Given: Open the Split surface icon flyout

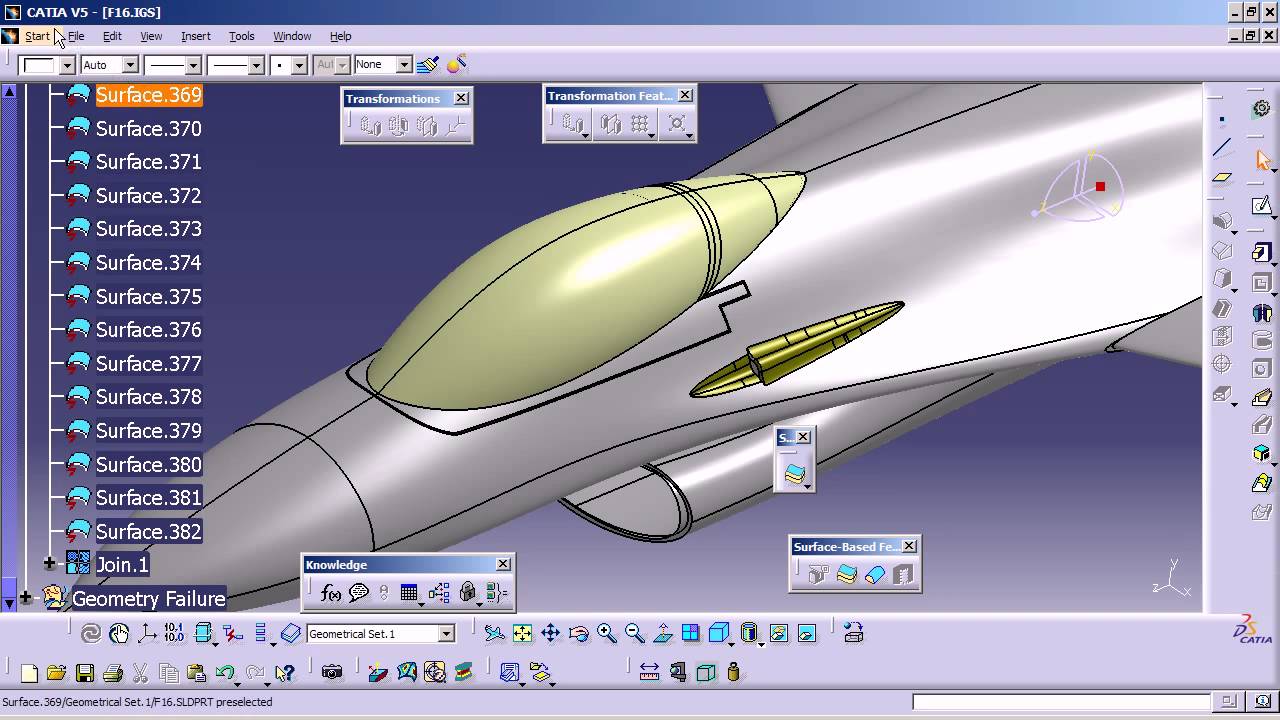Looking at the screenshot, I should point(807,486).
